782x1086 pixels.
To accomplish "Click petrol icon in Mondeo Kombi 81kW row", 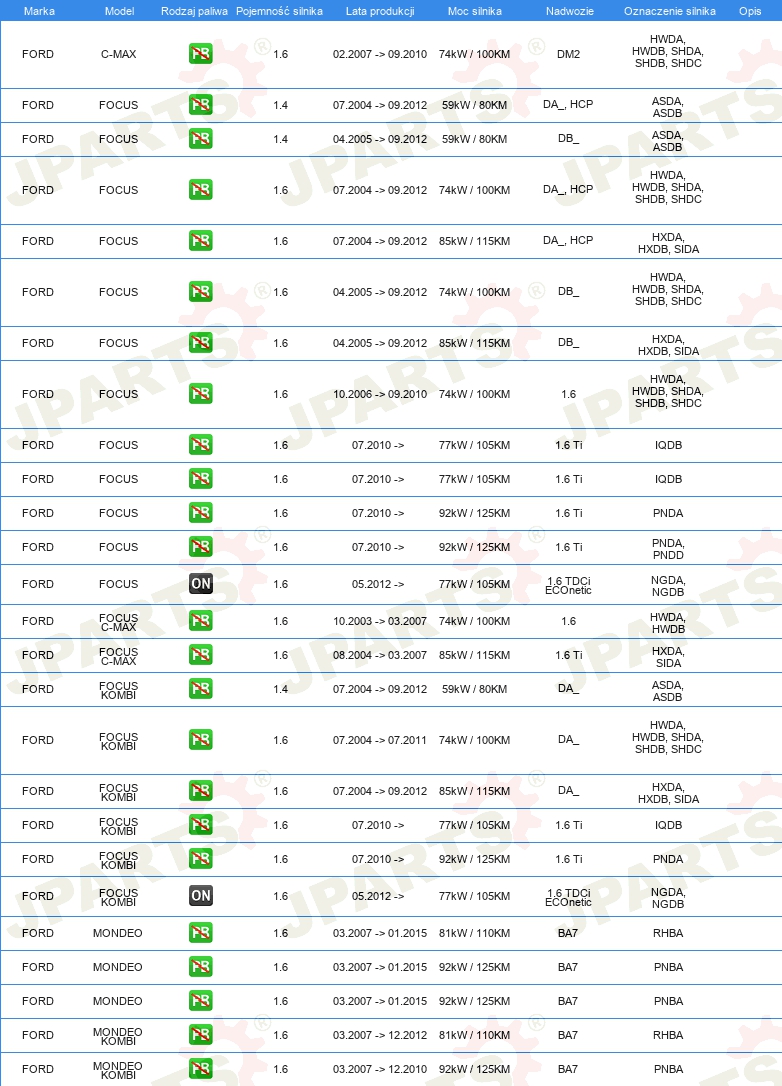I will (200, 1035).
